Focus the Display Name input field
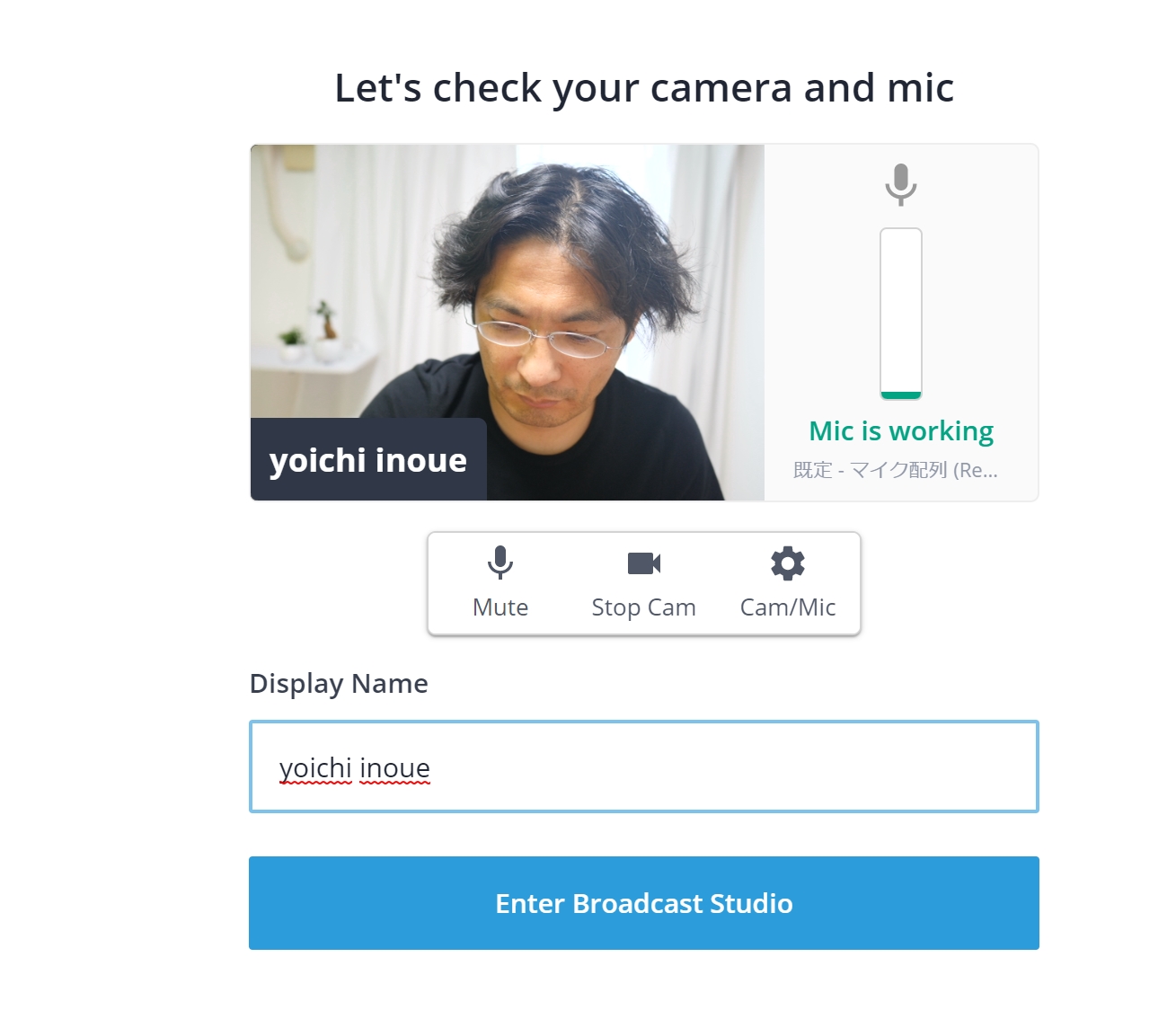1176x1028 pixels. point(643,767)
